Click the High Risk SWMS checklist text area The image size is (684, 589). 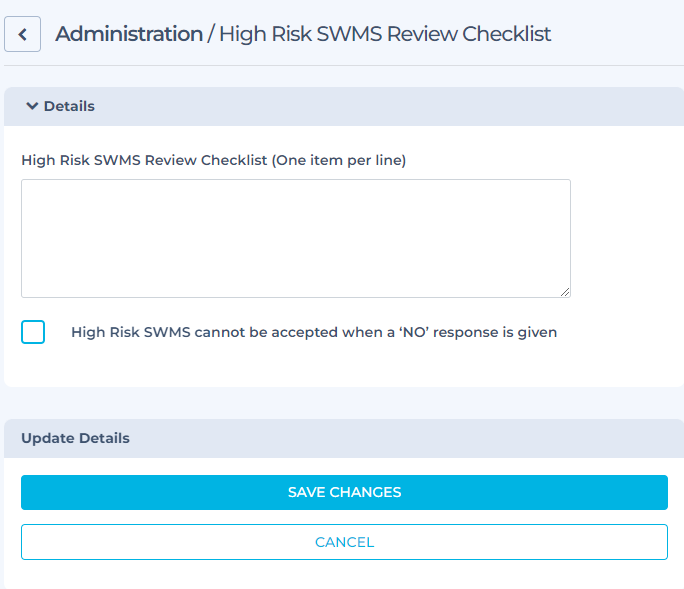(x=295, y=238)
